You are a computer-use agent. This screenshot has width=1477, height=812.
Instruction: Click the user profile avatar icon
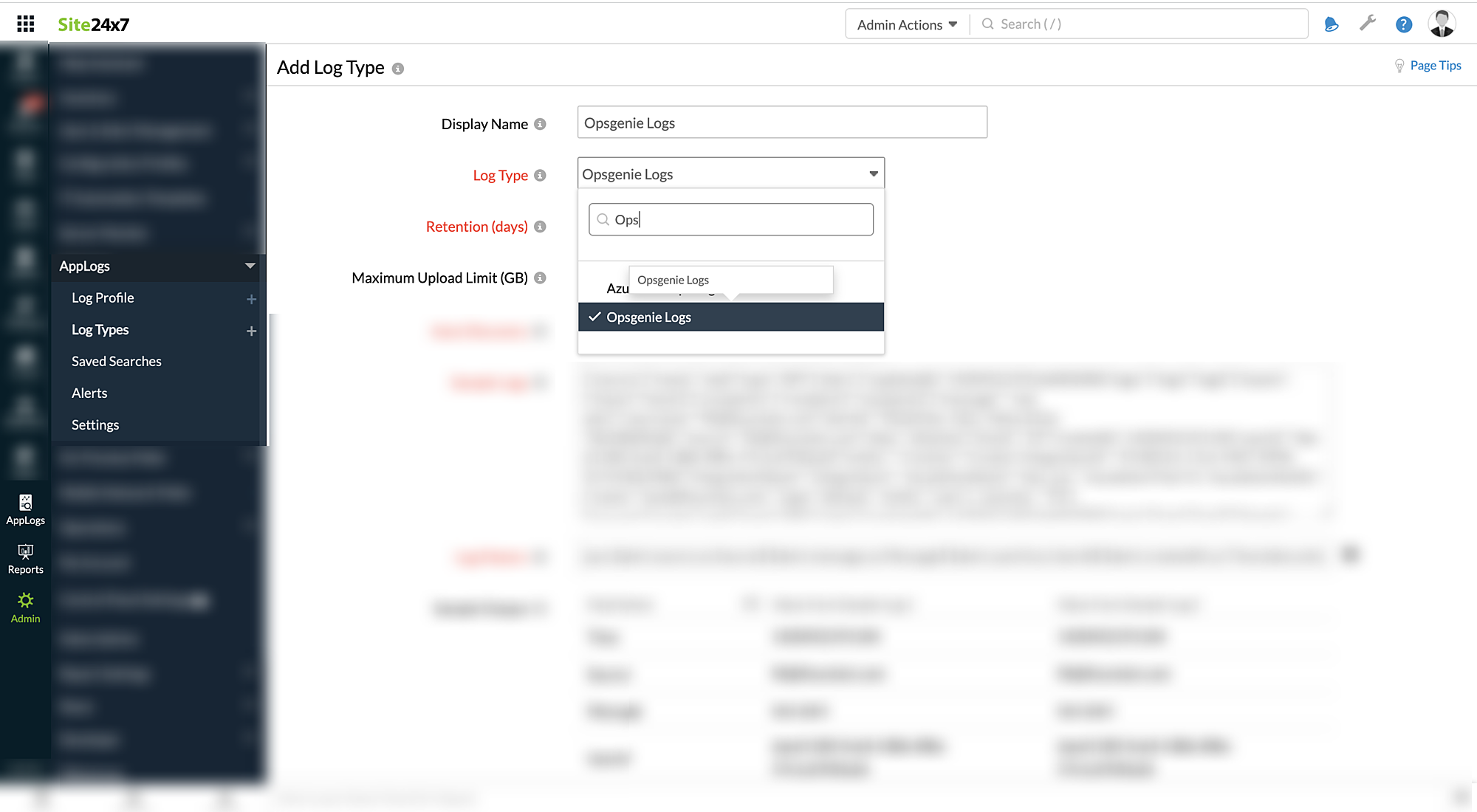(1442, 23)
